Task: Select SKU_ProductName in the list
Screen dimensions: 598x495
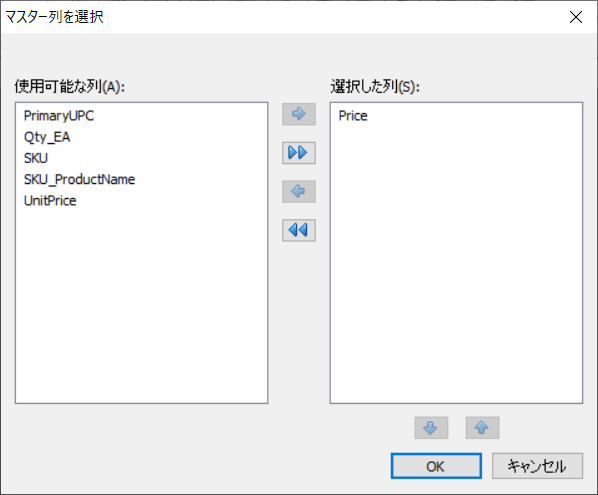Action: [x=79, y=180]
